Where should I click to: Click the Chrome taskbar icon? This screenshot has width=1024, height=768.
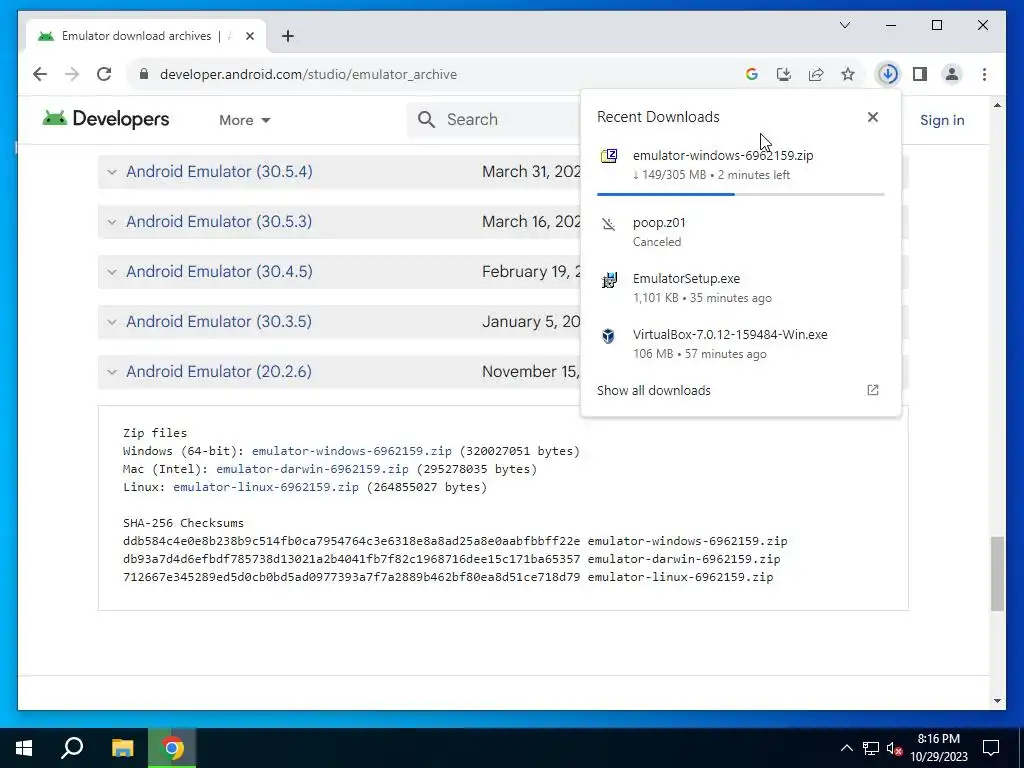click(172, 748)
